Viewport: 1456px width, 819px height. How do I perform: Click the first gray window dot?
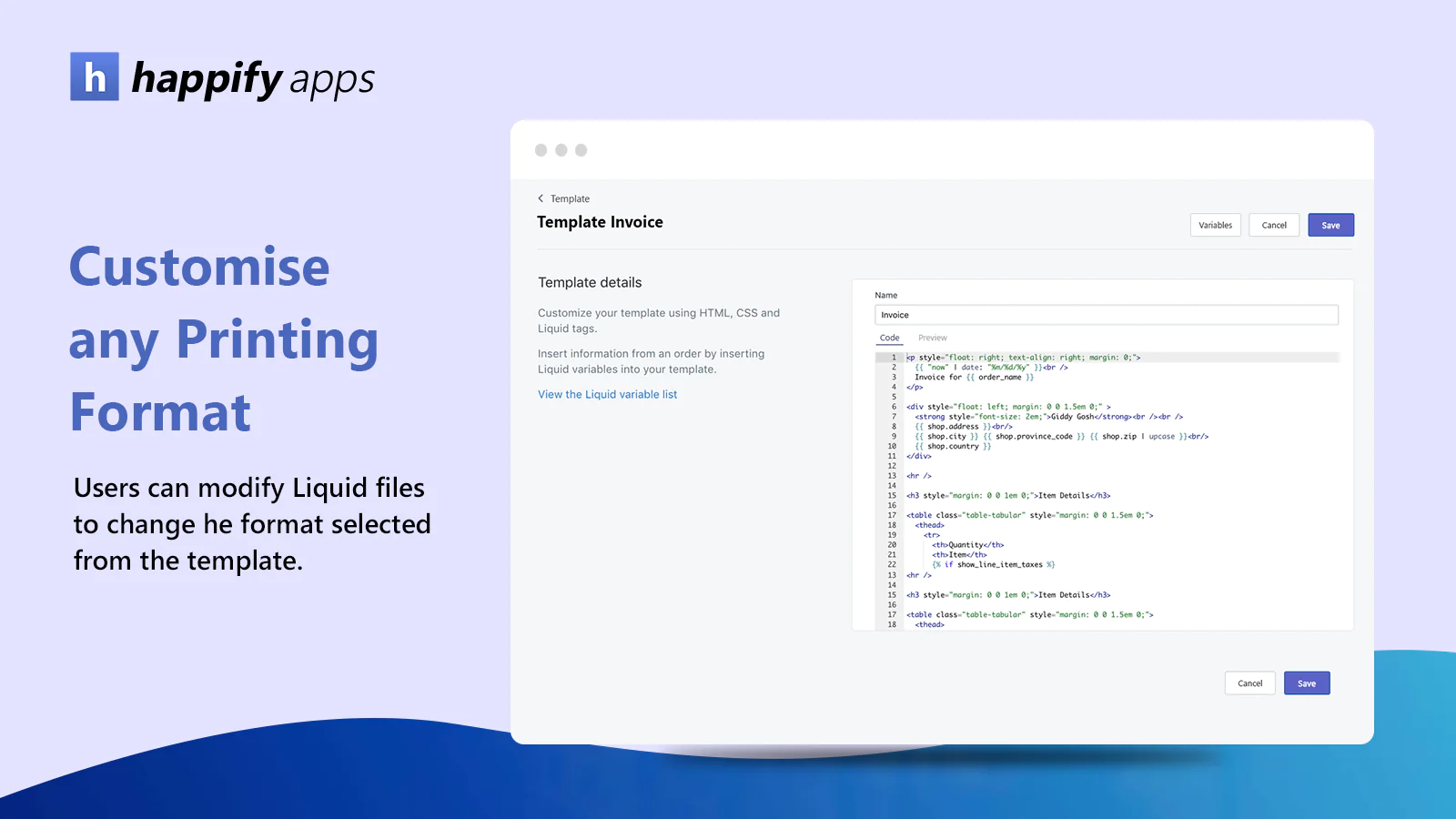click(x=541, y=150)
